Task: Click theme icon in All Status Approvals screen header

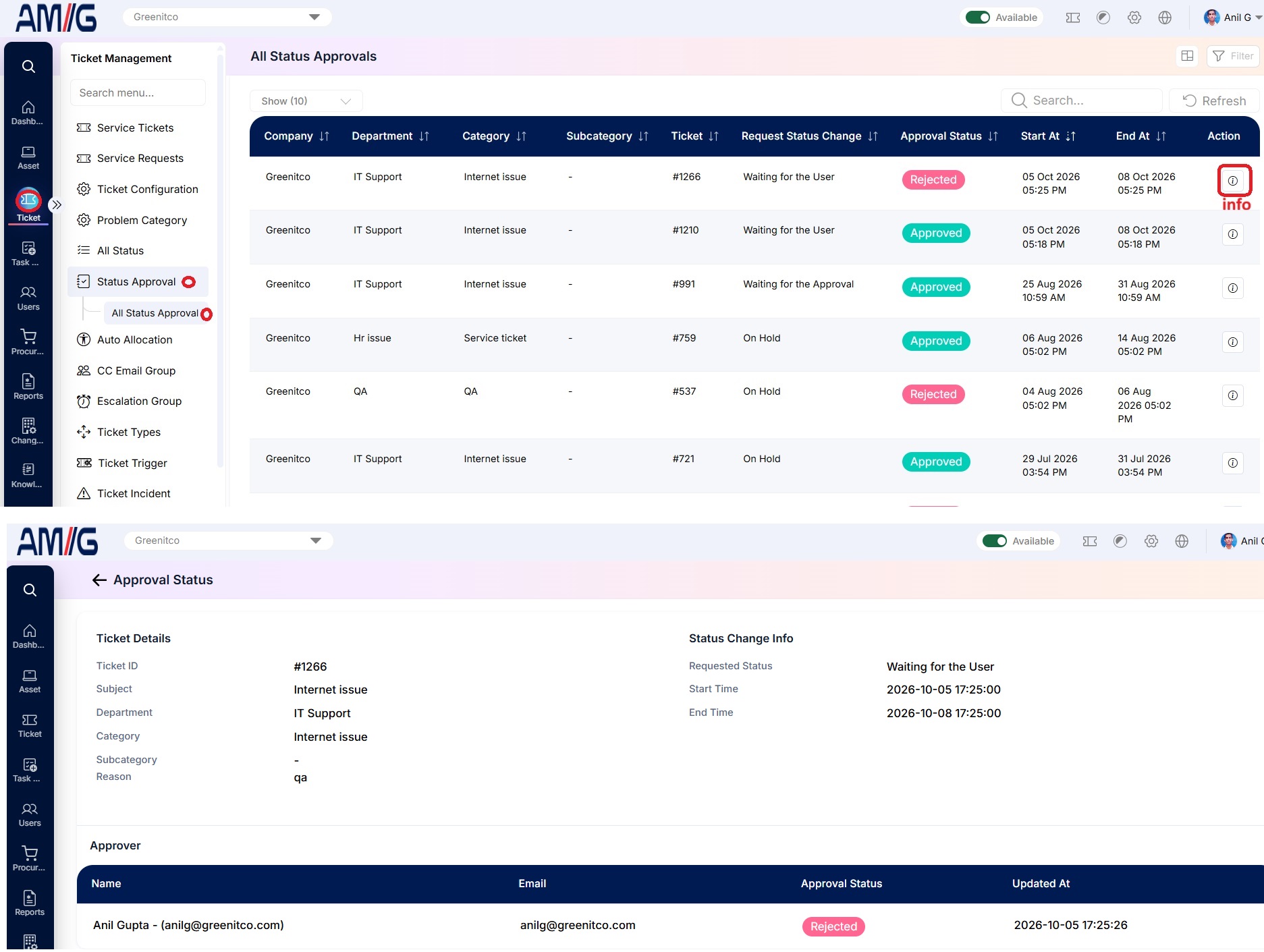Action: point(1103,18)
